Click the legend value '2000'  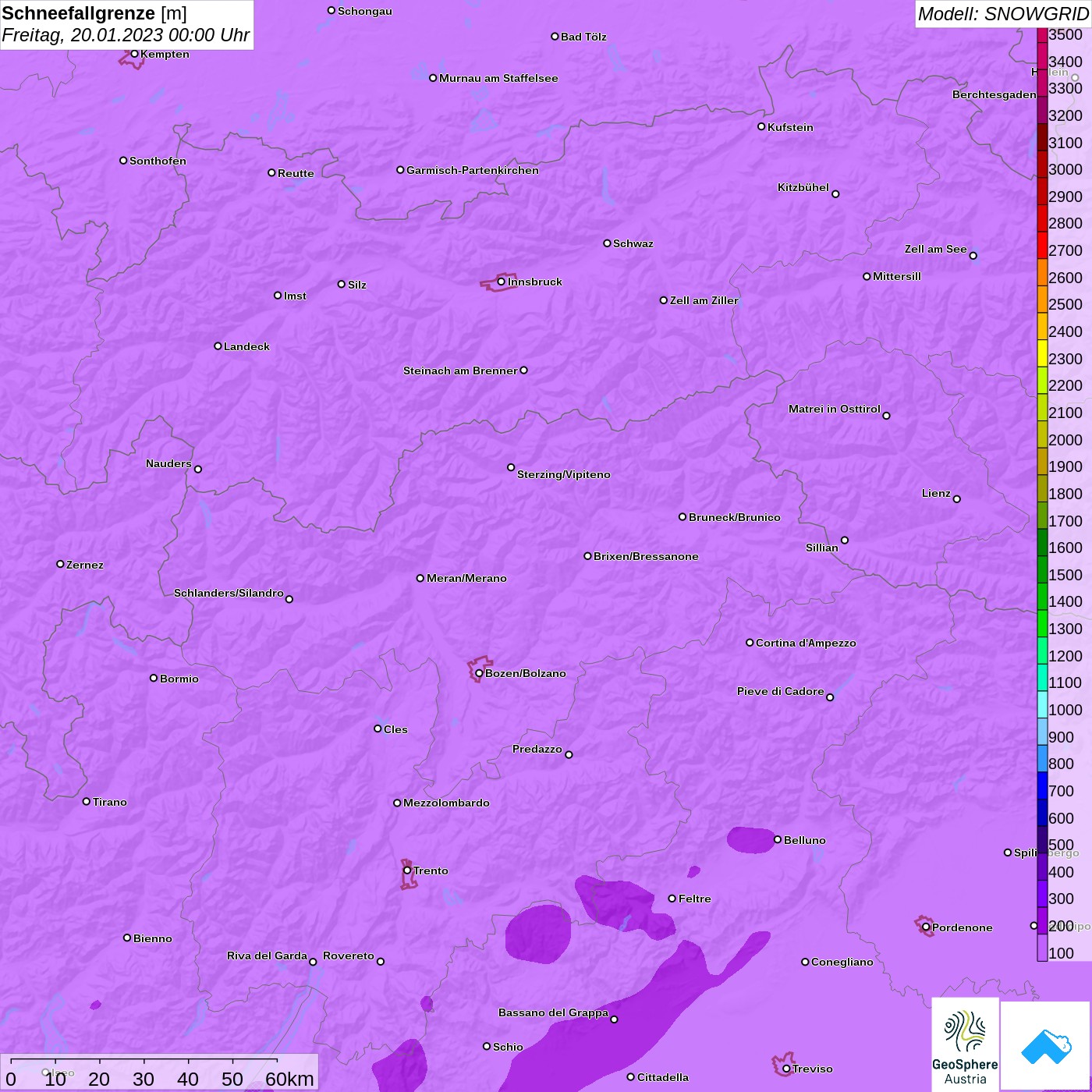[x=1065, y=439]
